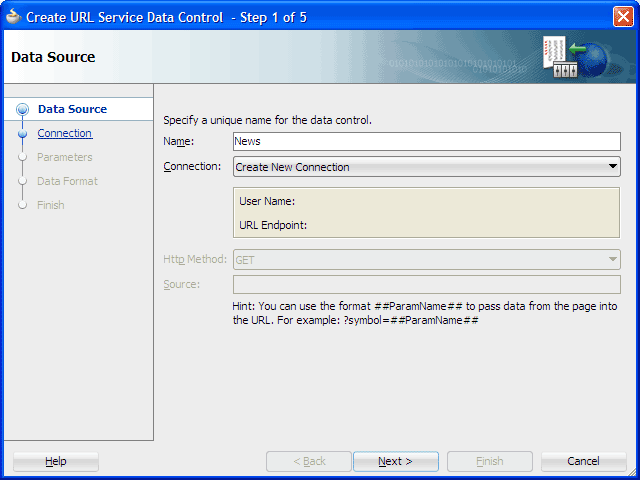Click the hint text about ##ParamName##
The width and height of the screenshot is (640, 480).
[424, 313]
